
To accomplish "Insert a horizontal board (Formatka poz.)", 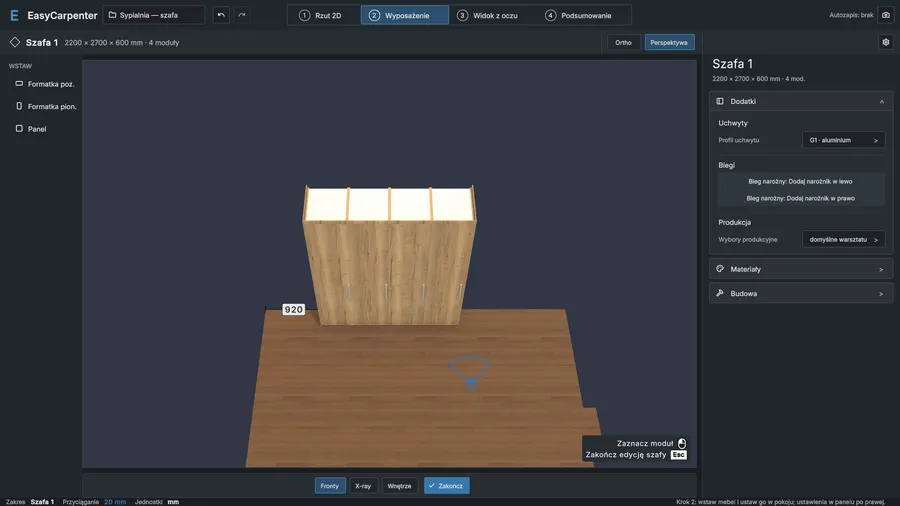I will [45, 84].
